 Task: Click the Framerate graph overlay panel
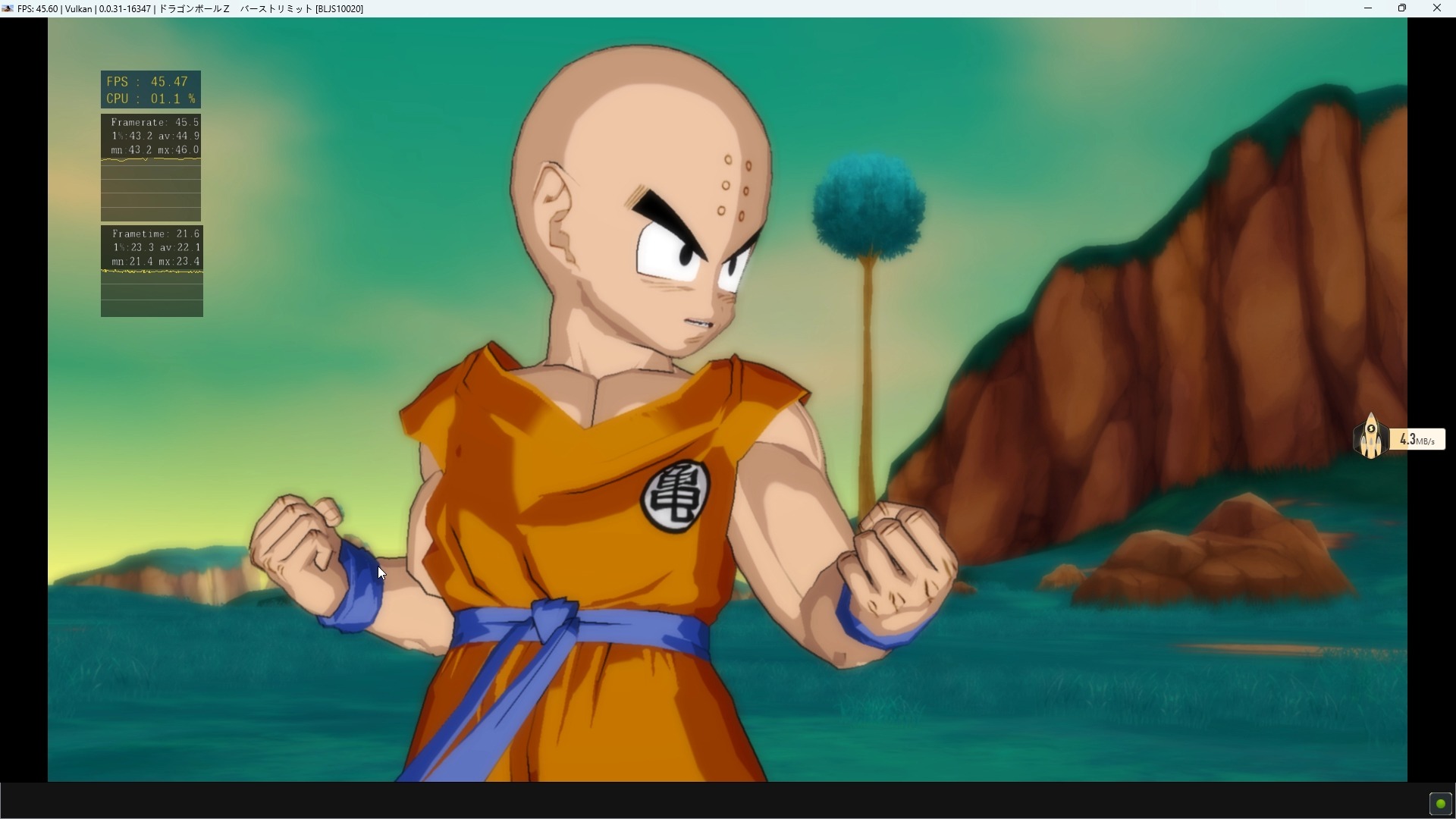pyautogui.click(x=150, y=167)
